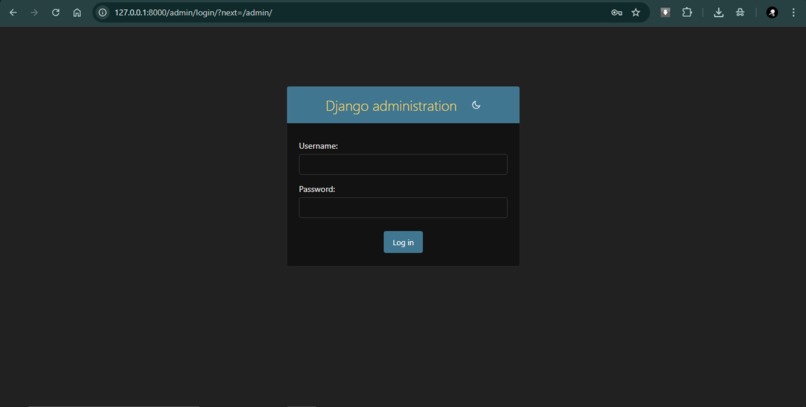Open the shield extension icon in toolbar
This screenshot has height=407, width=806.
point(665,12)
